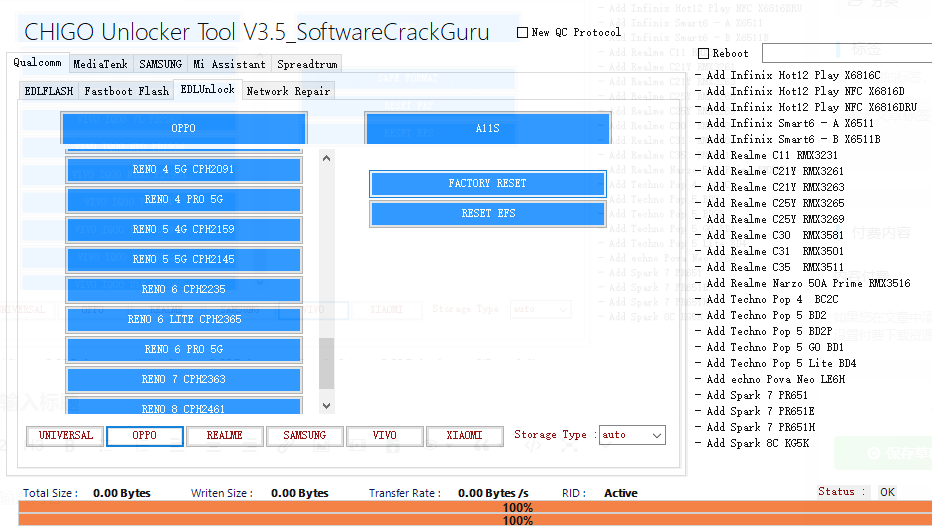Image resolution: width=932 pixels, height=526 pixels.
Task: Click the OPPO header button
Action: point(183,128)
